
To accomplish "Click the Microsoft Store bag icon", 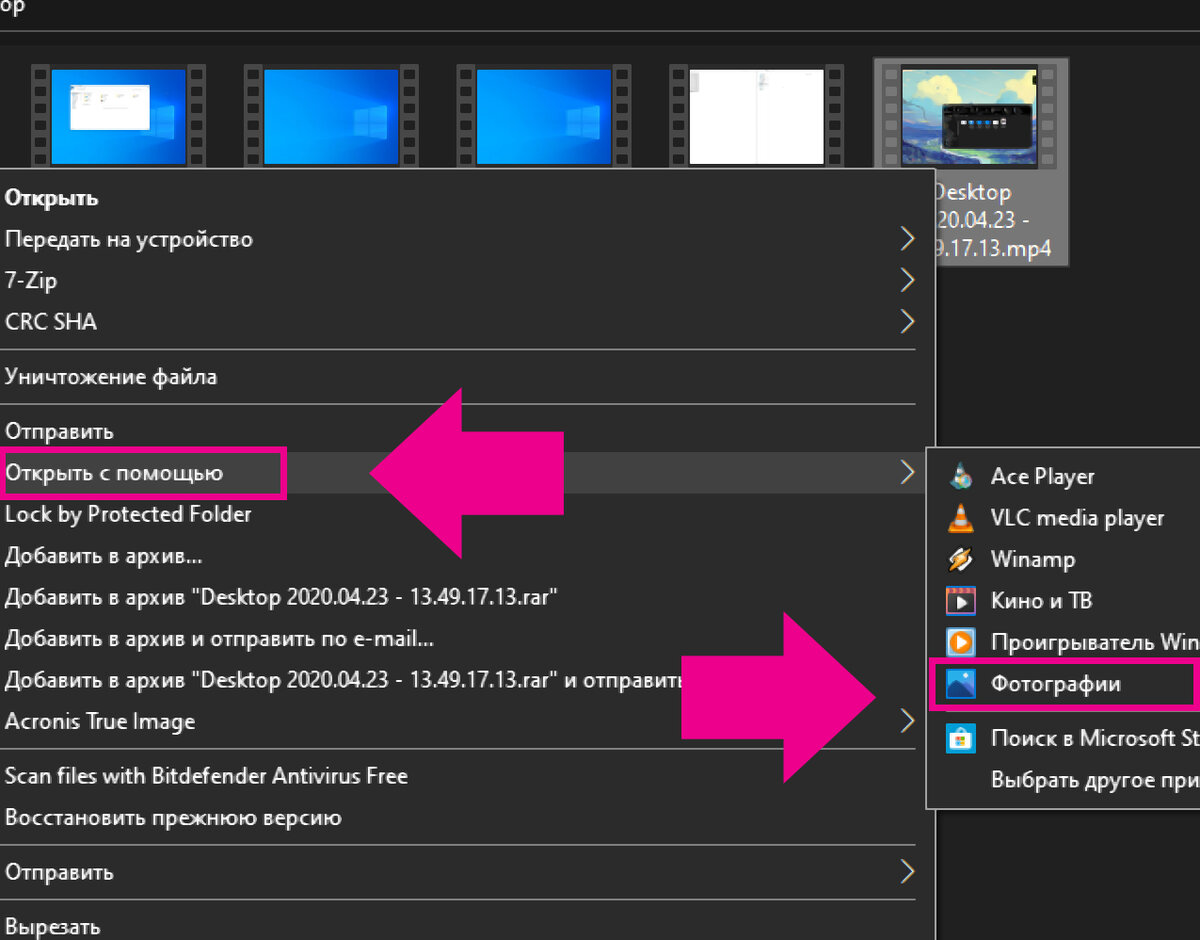I will click(960, 738).
